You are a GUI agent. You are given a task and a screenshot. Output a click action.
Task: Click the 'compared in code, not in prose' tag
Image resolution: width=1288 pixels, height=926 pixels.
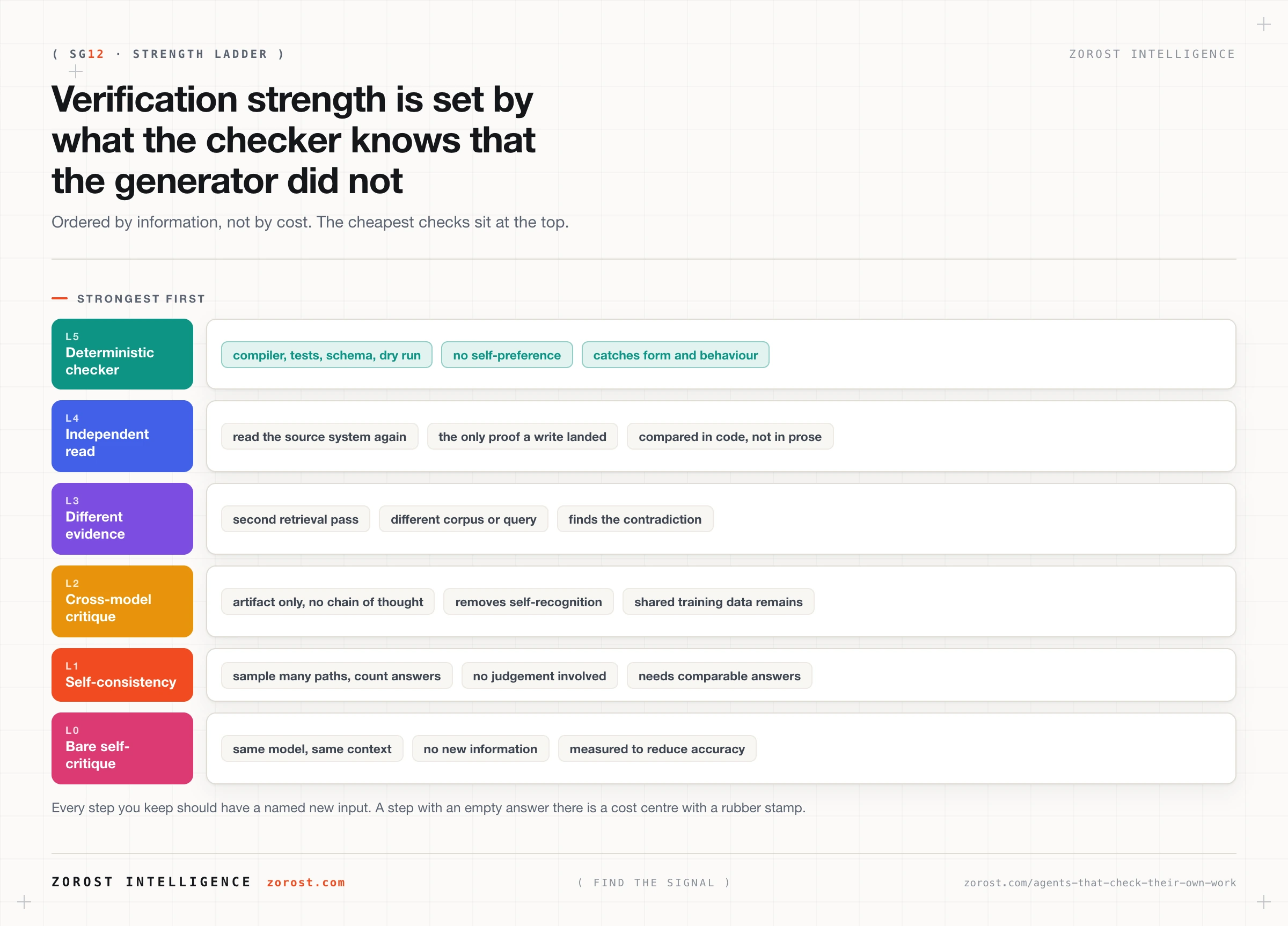point(730,437)
